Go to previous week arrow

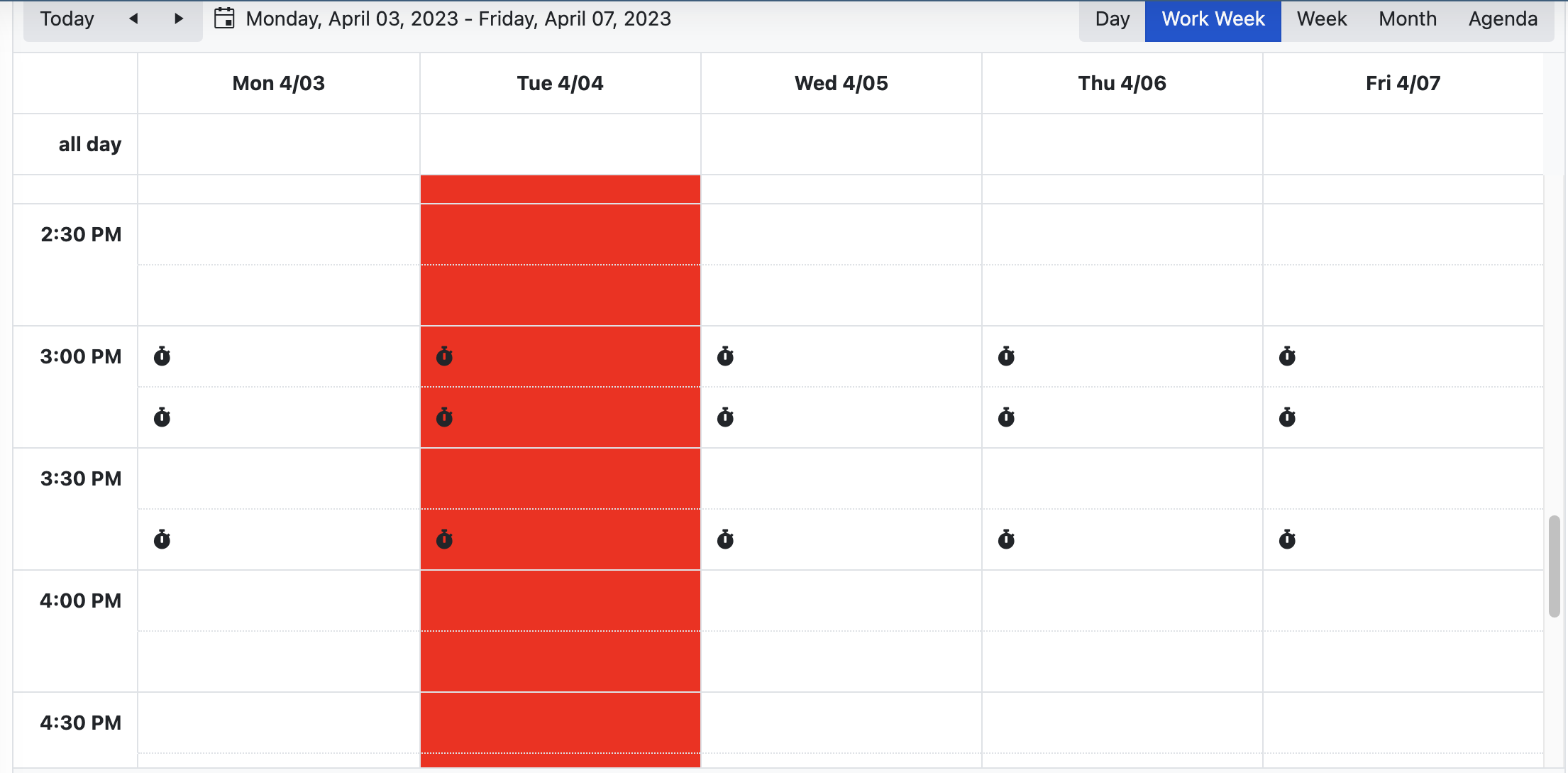coord(133,18)
